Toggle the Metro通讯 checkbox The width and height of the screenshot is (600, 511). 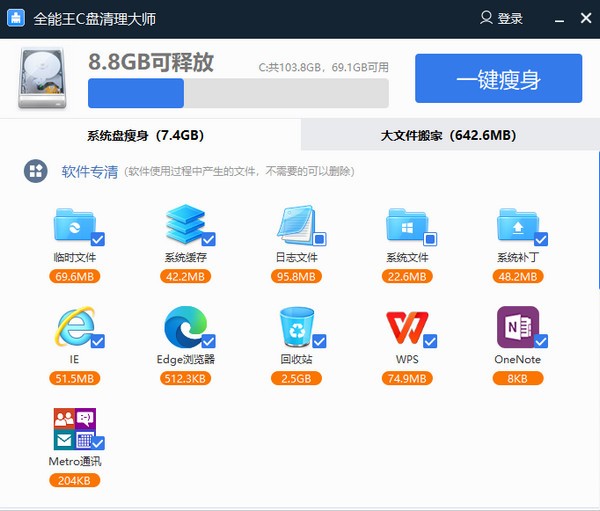click(x=98, y=443)
